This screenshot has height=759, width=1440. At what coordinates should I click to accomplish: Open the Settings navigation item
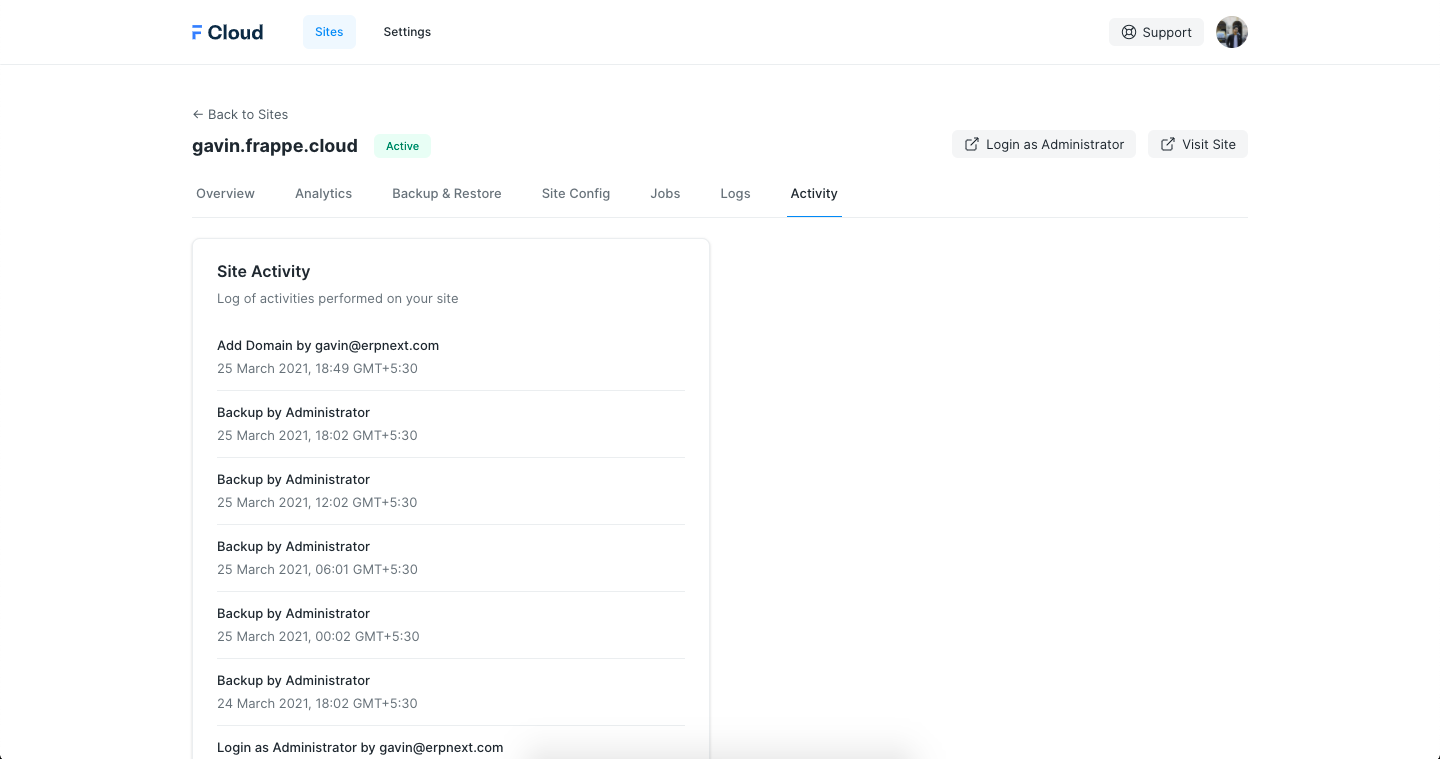[407, 32]
